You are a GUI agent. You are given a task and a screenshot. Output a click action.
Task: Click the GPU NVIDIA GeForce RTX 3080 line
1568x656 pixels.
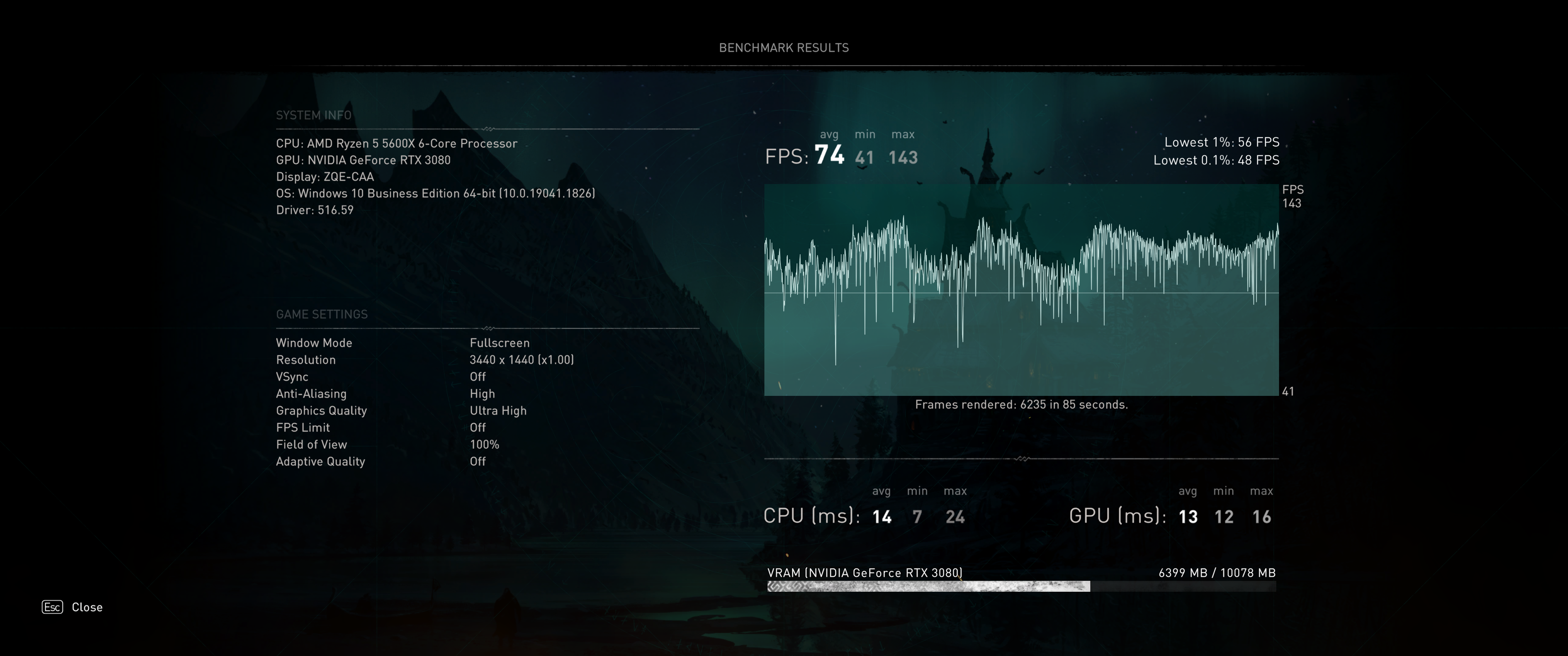point(363,160)
